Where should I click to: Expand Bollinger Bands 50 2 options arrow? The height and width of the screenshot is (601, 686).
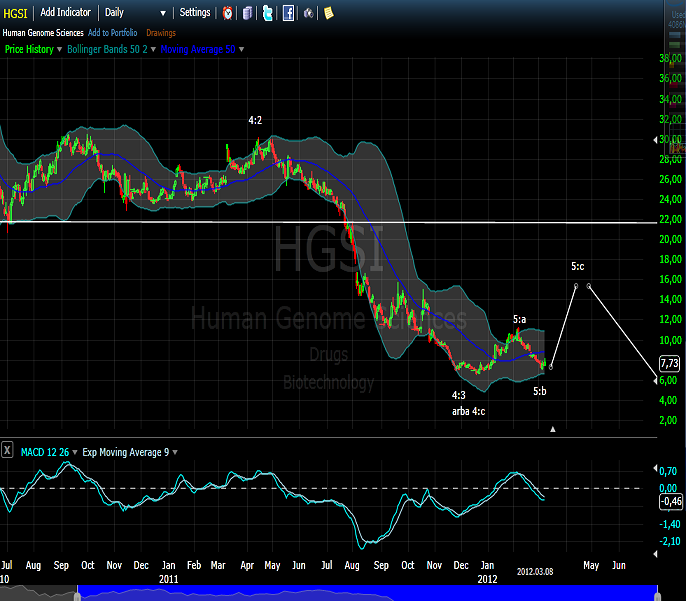153,49
